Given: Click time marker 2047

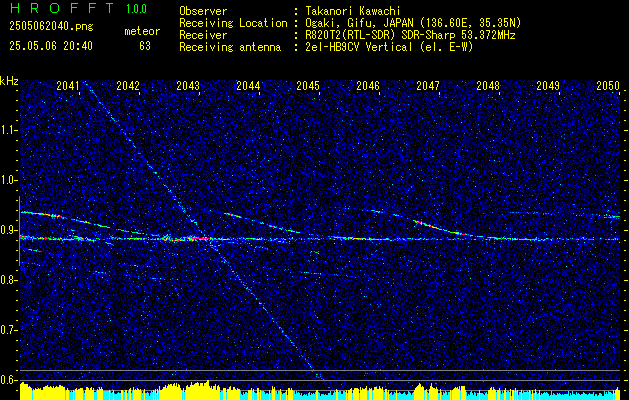Looking at the screenshot, I should point(428,86).
